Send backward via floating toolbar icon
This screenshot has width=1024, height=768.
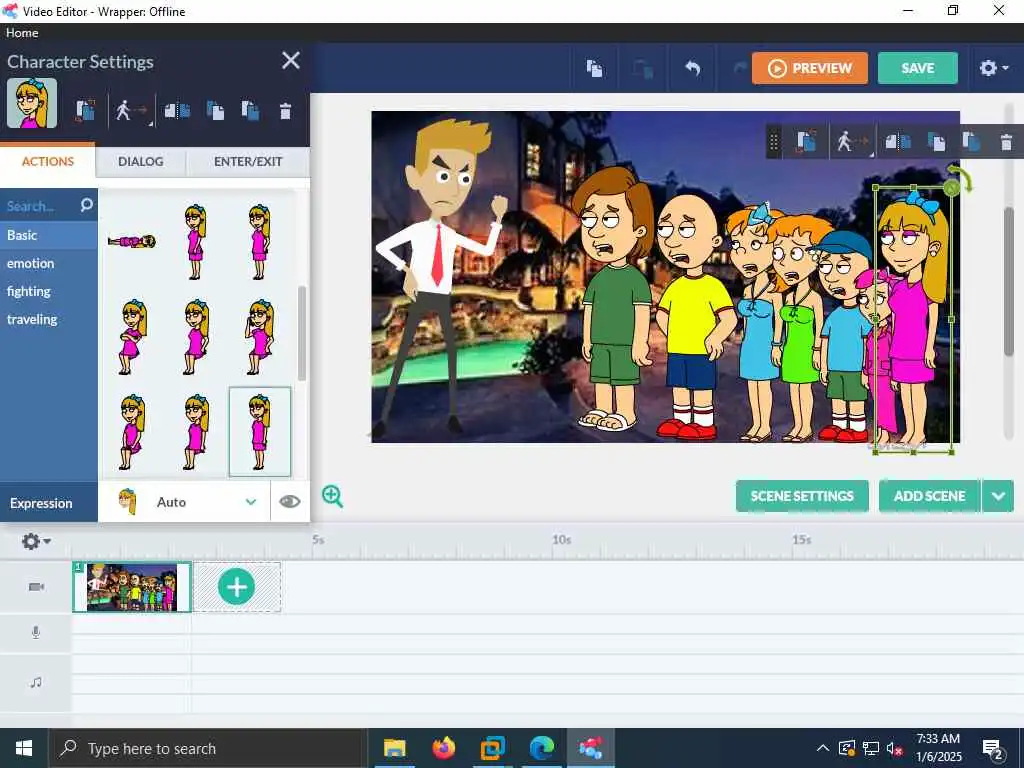point(971,142)
